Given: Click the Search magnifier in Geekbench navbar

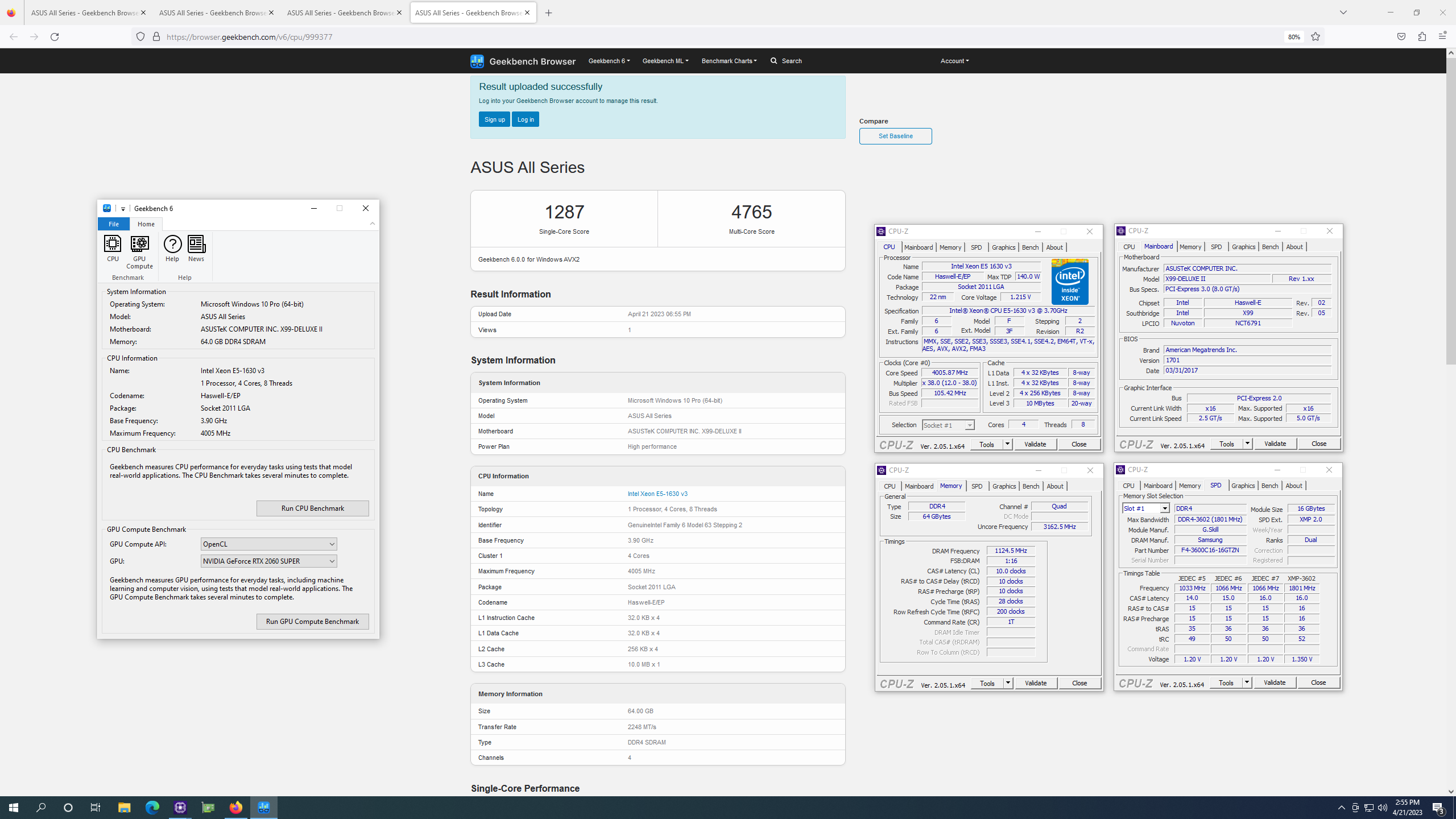Looking at the screenshot, I should (773, 61).
